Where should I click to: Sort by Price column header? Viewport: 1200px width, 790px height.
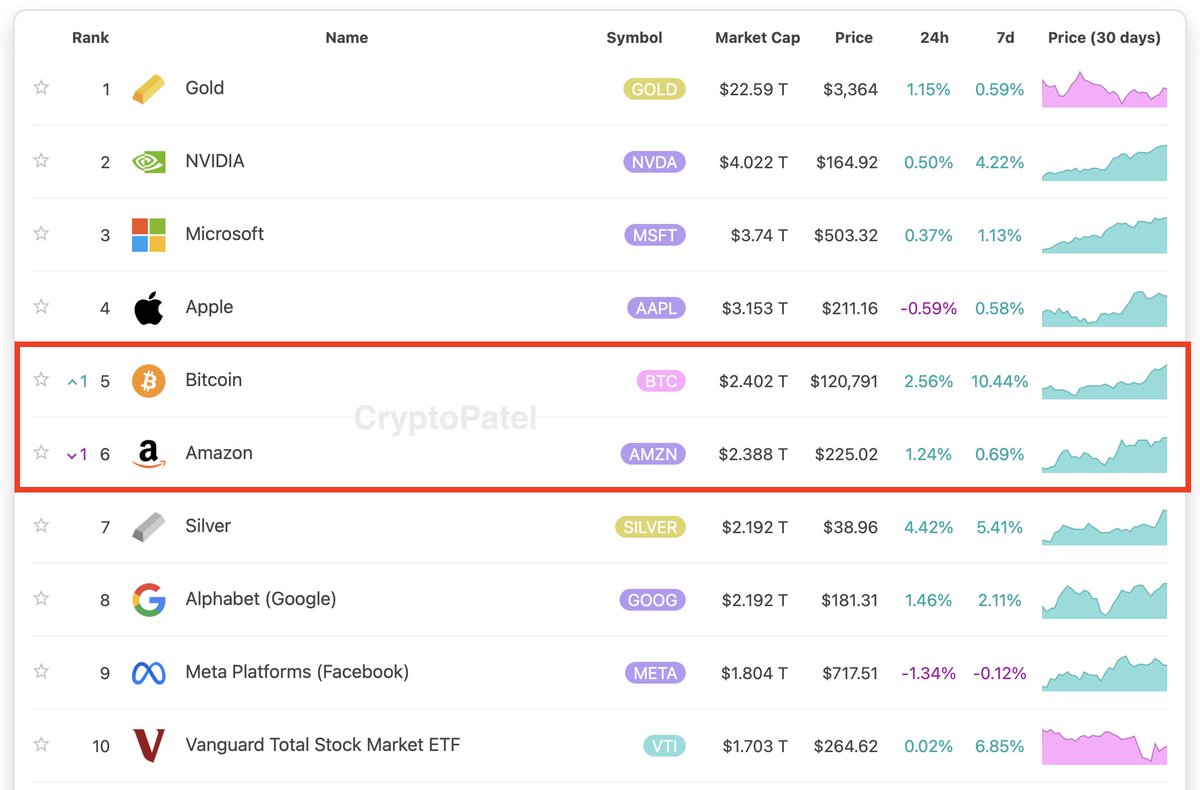[x=854, y=38]
